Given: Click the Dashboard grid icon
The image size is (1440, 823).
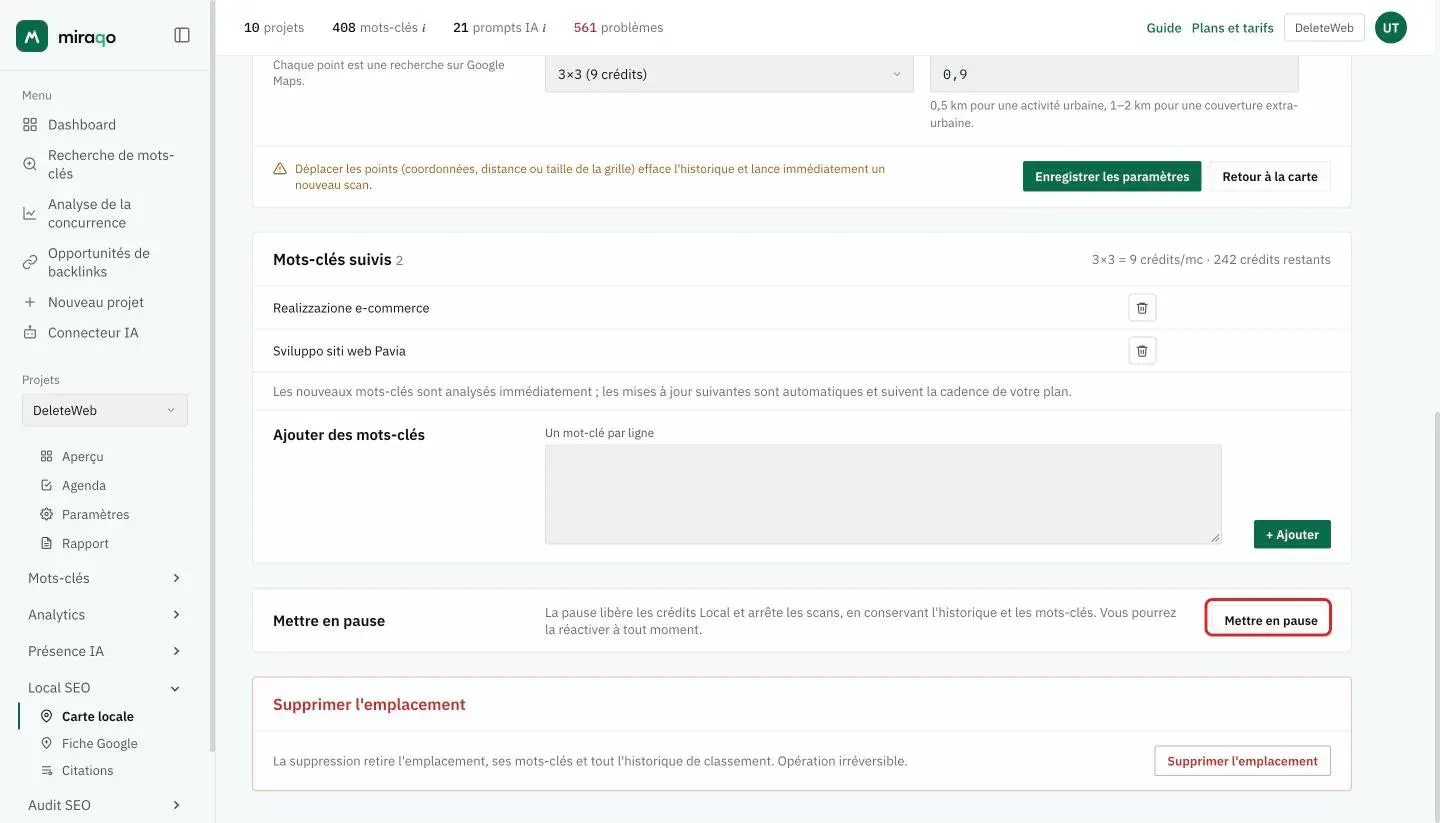Looking at the screenshot, I should 30,125.
